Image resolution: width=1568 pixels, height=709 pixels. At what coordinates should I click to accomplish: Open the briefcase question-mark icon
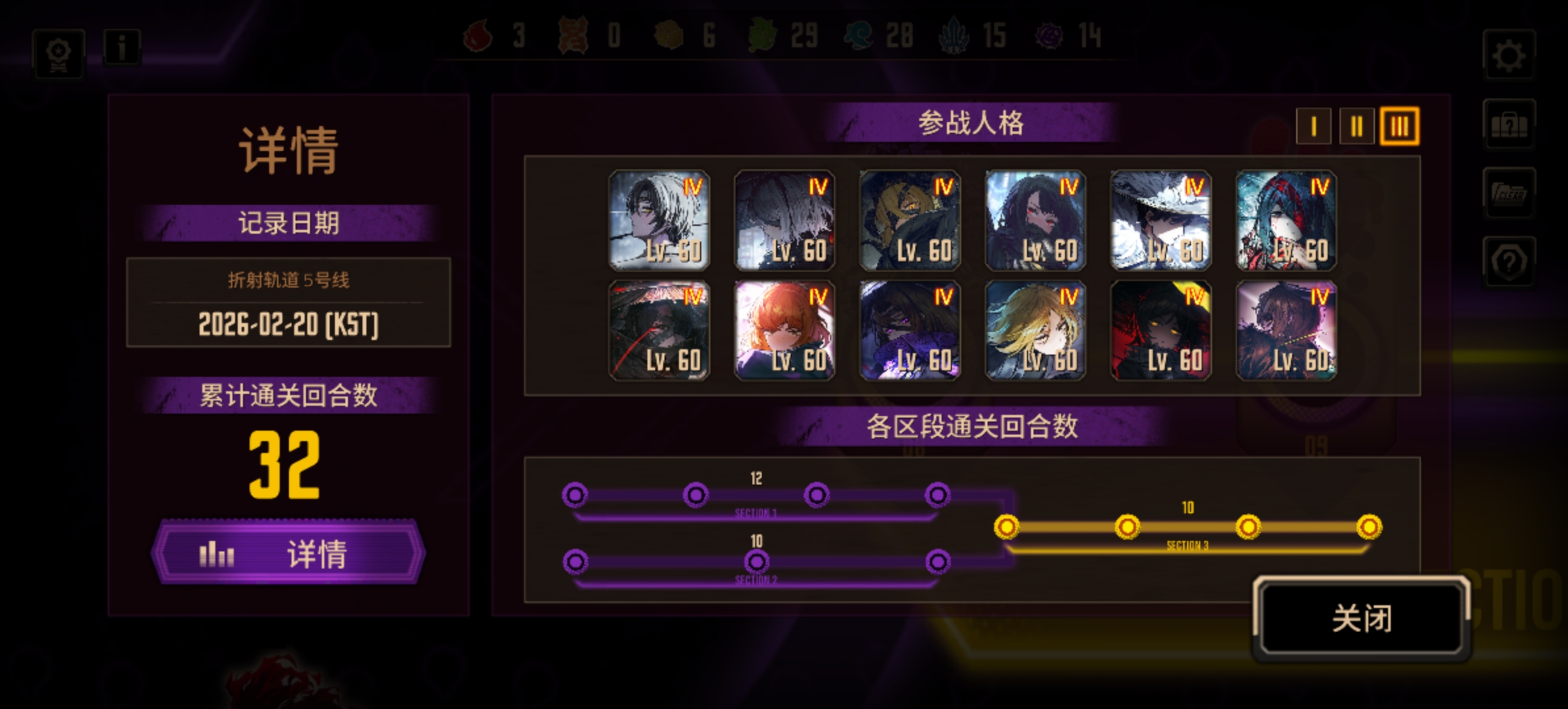(x=1509, y=124)
